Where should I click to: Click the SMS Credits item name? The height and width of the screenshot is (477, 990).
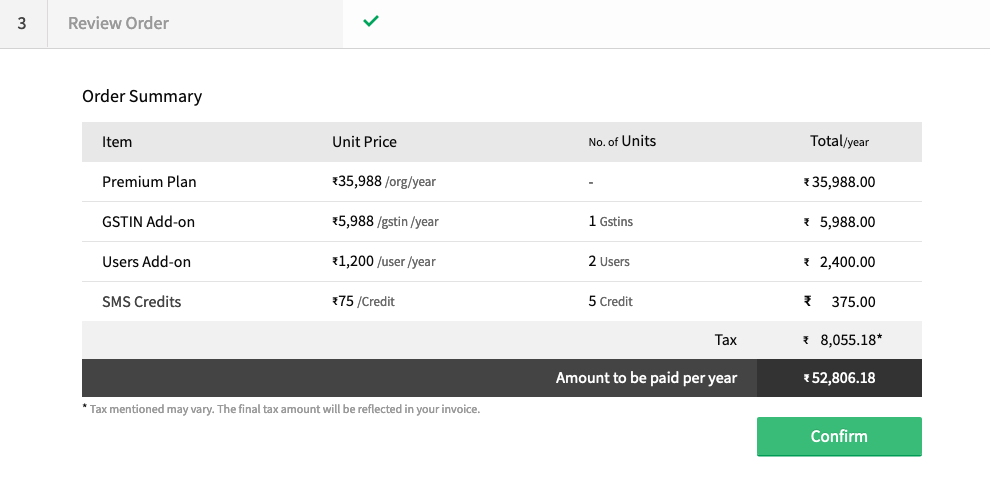[x=142, y=302]
